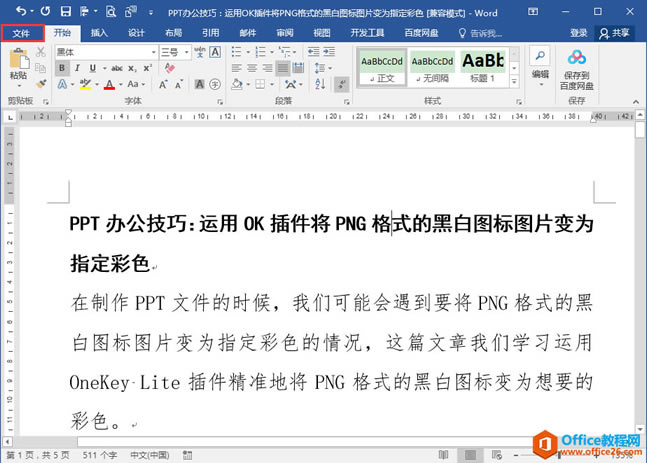
Task: Click the Cut scissors icon
Action: click(x=40, y=52)
